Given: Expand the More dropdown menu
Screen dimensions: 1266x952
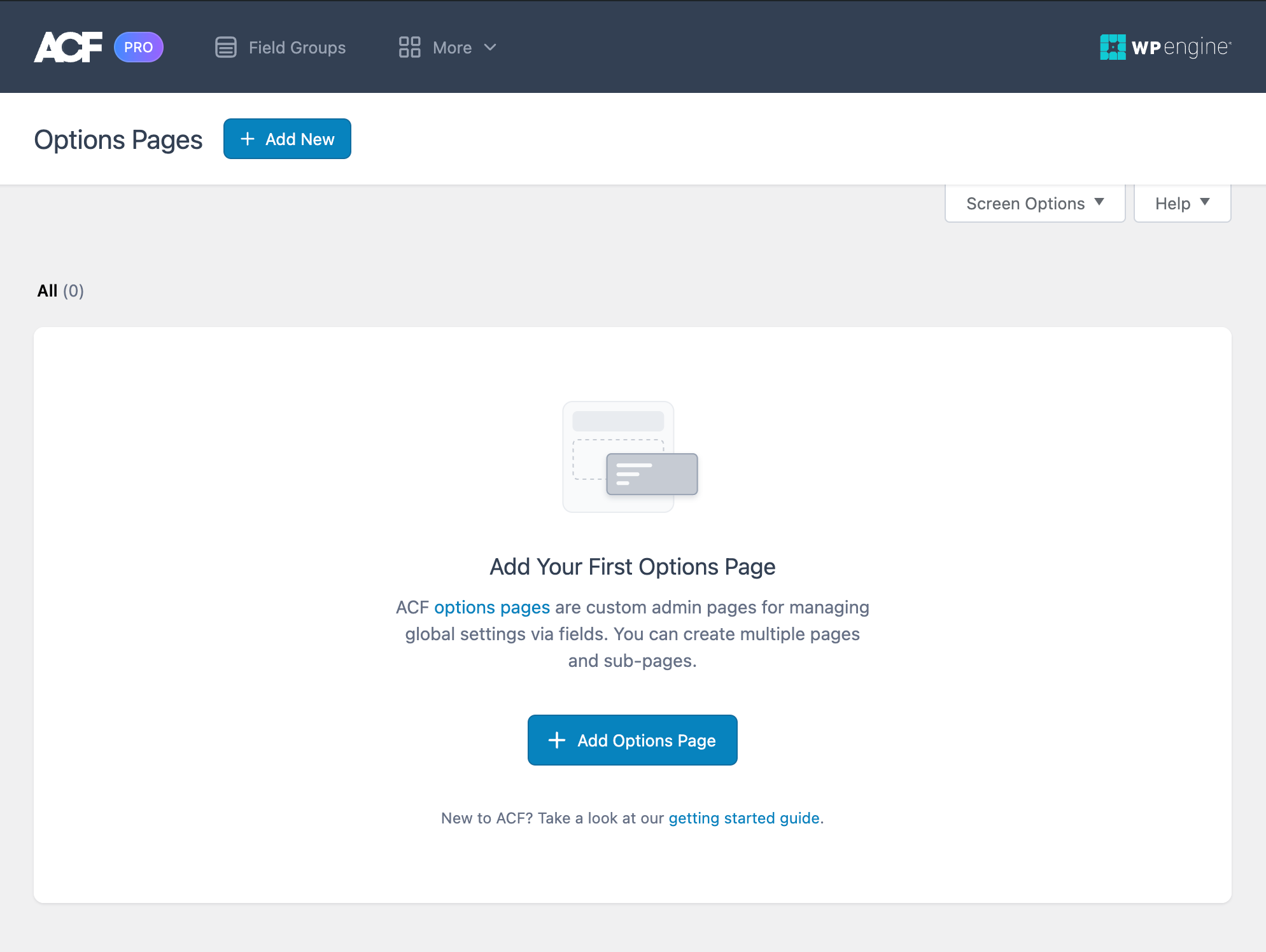Looking at the screenshot, I should tap(451, 47).
